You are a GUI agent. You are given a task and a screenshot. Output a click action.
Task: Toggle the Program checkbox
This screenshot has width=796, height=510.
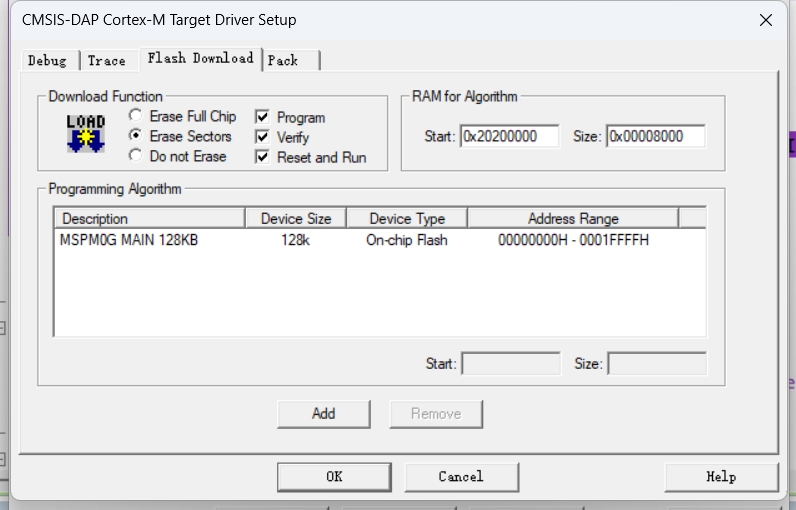(x=262, y=117)
